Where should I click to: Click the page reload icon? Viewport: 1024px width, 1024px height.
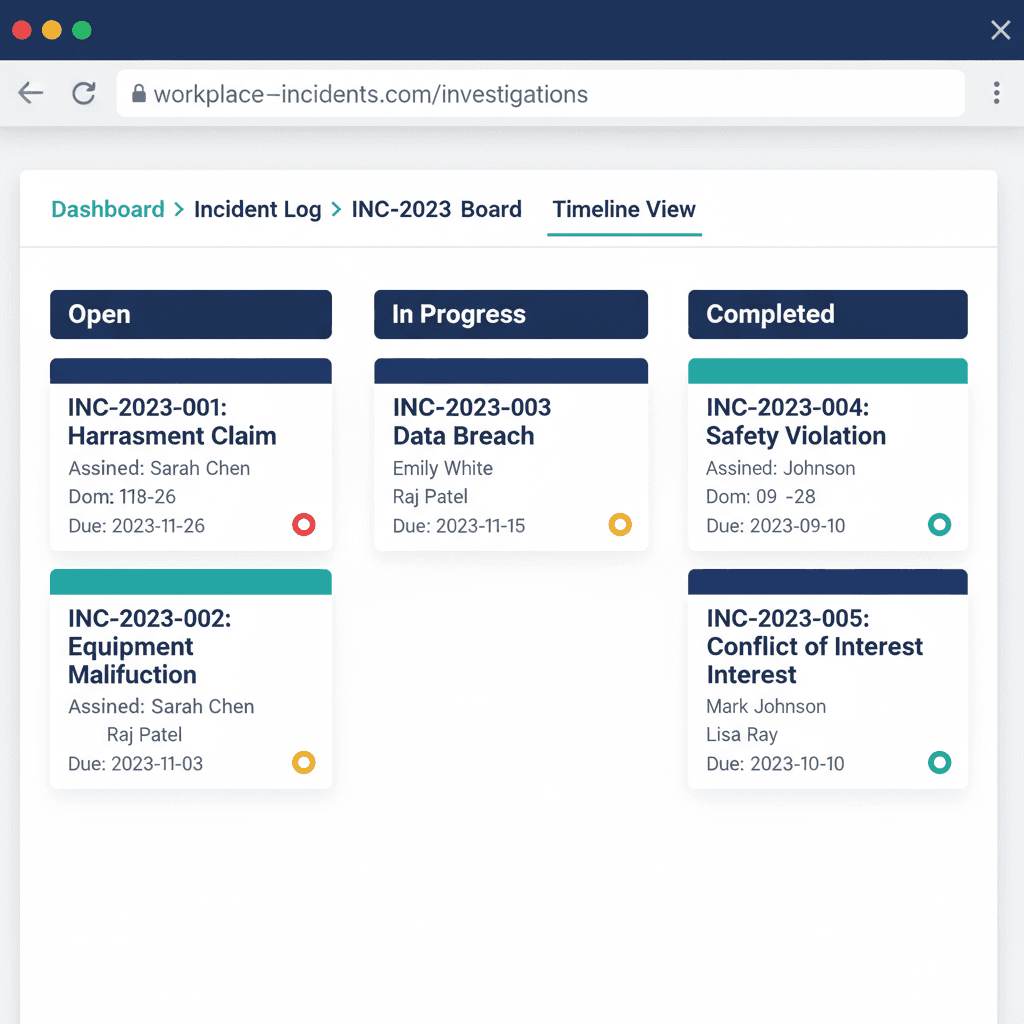point(84,92)
